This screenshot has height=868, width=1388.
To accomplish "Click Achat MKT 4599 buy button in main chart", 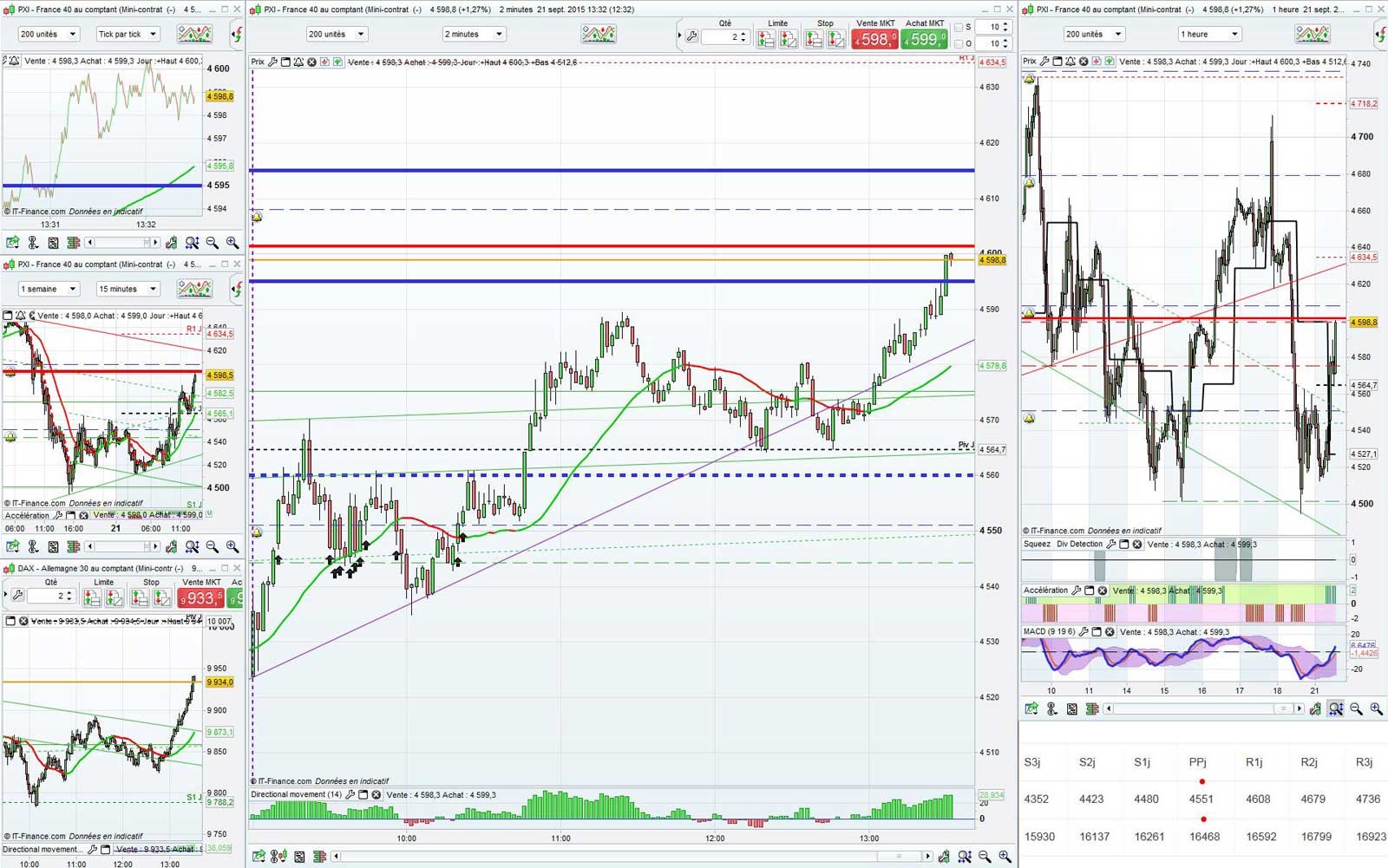I will (x=924, y=39).
